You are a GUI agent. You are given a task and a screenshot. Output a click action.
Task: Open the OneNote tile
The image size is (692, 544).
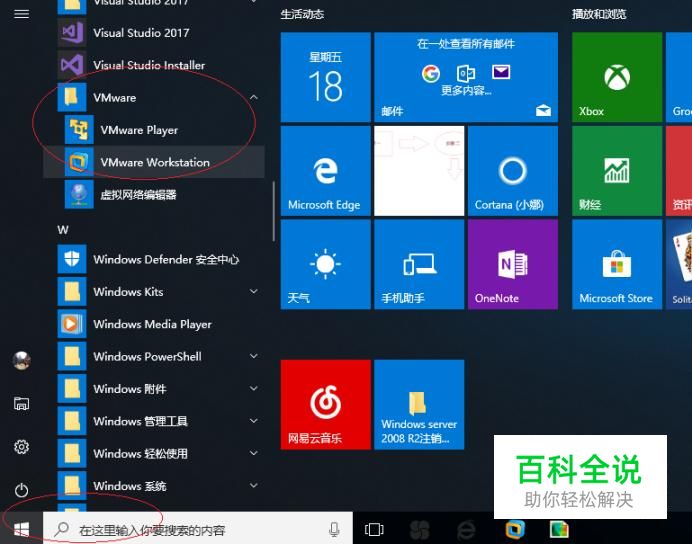pos(513,264)
